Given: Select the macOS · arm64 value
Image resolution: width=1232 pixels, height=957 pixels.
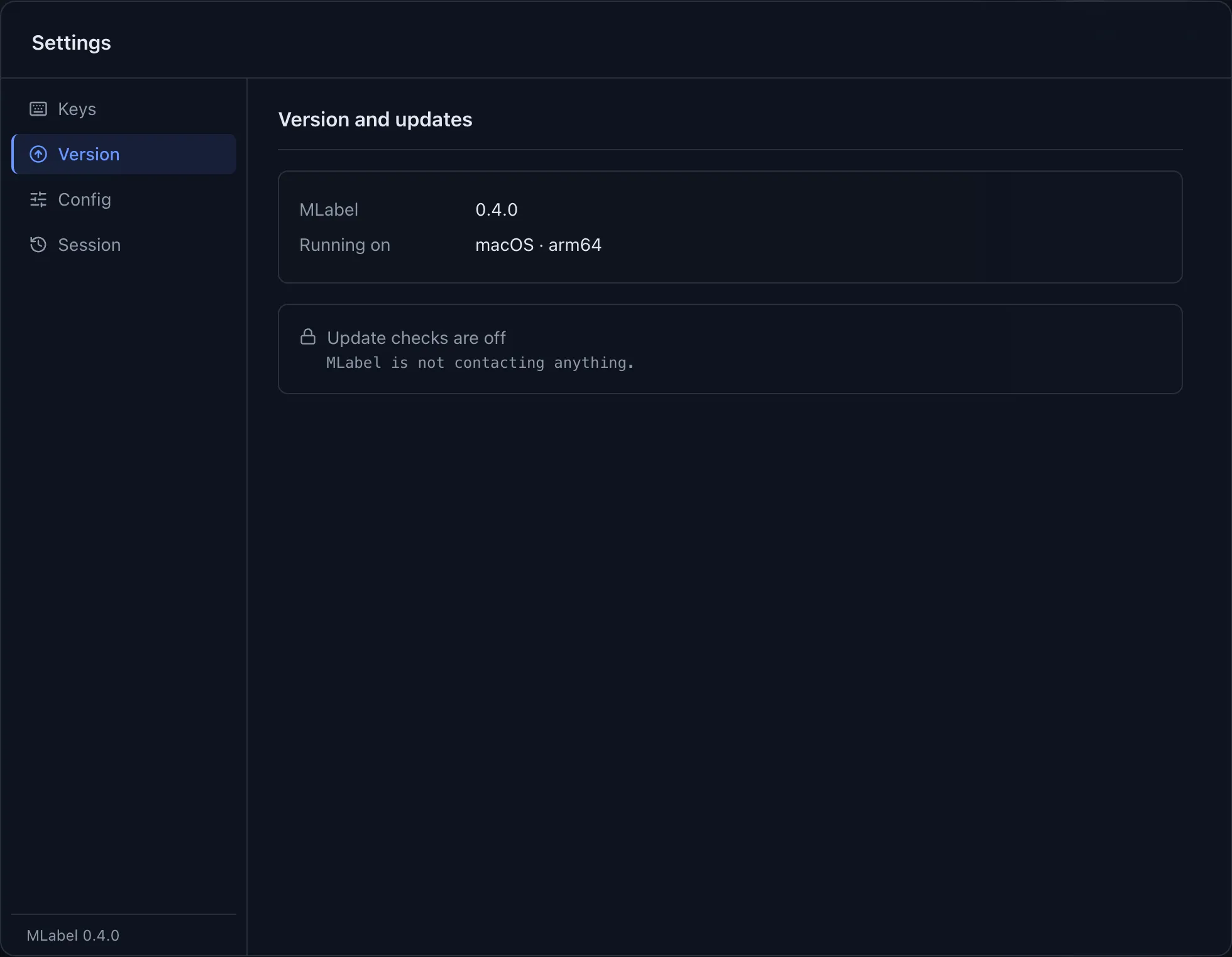Looking at the screenshot, I should [538, 245].
